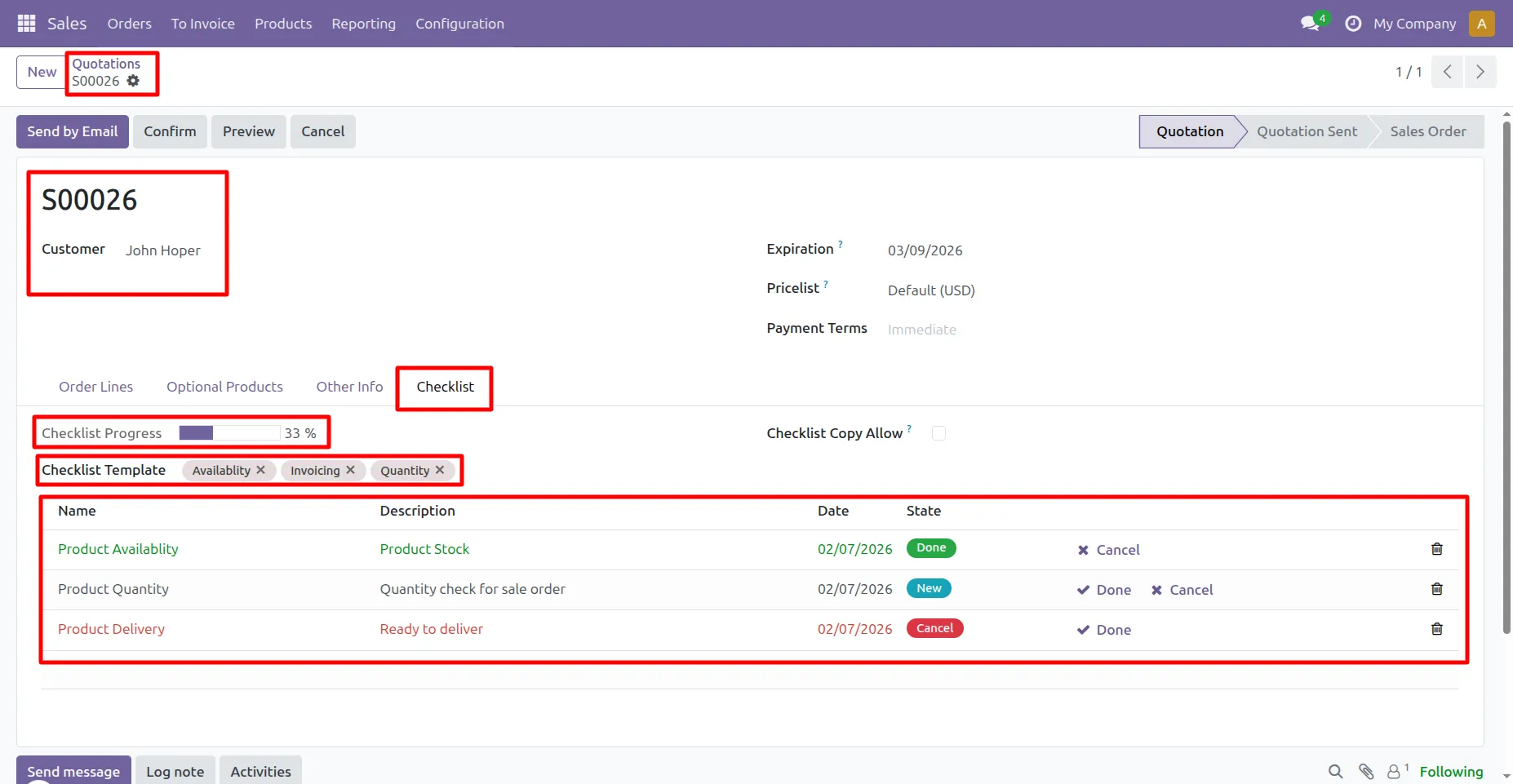Image resolution: width=1513 pixels, height=784 pixels.
Task: Open the Reporting menu
Action: point(363,24)
